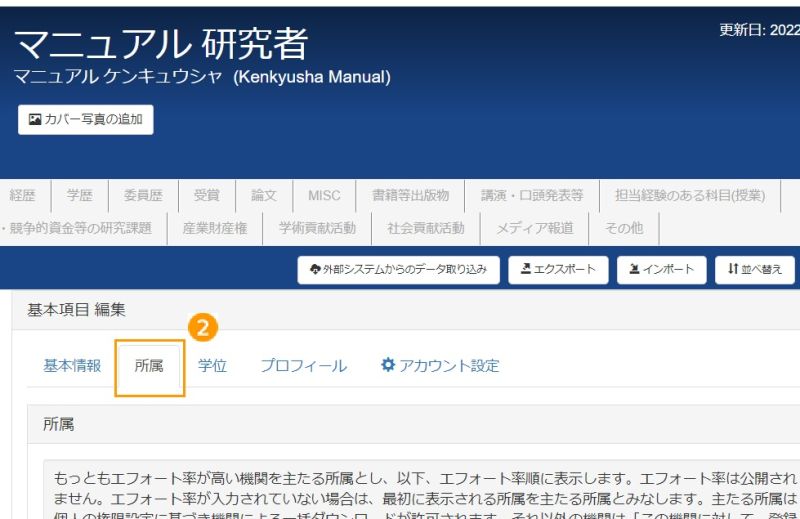Select 担当経験のある科目(授業) tab
The width and height of the screenshot is (800, 519).
click(x=690, y=195)
